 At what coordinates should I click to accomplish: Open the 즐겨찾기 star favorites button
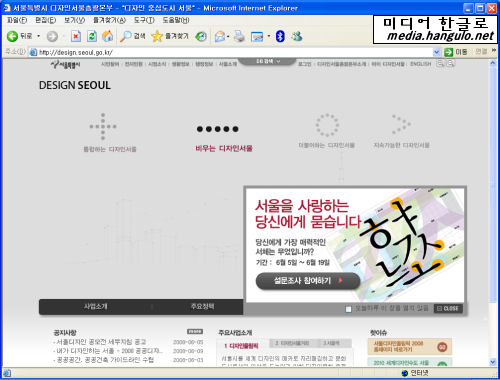[170, 36]
